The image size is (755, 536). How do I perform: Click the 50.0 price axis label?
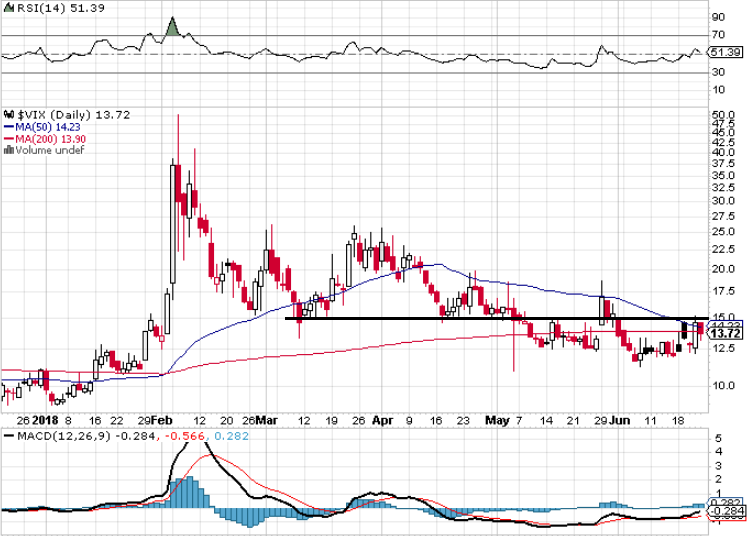724,115
